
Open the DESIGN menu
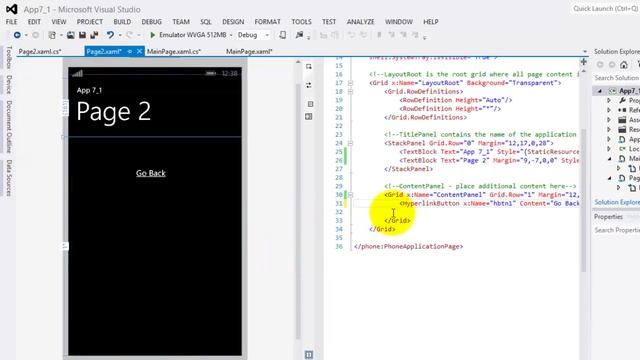(x=233, y=22)
